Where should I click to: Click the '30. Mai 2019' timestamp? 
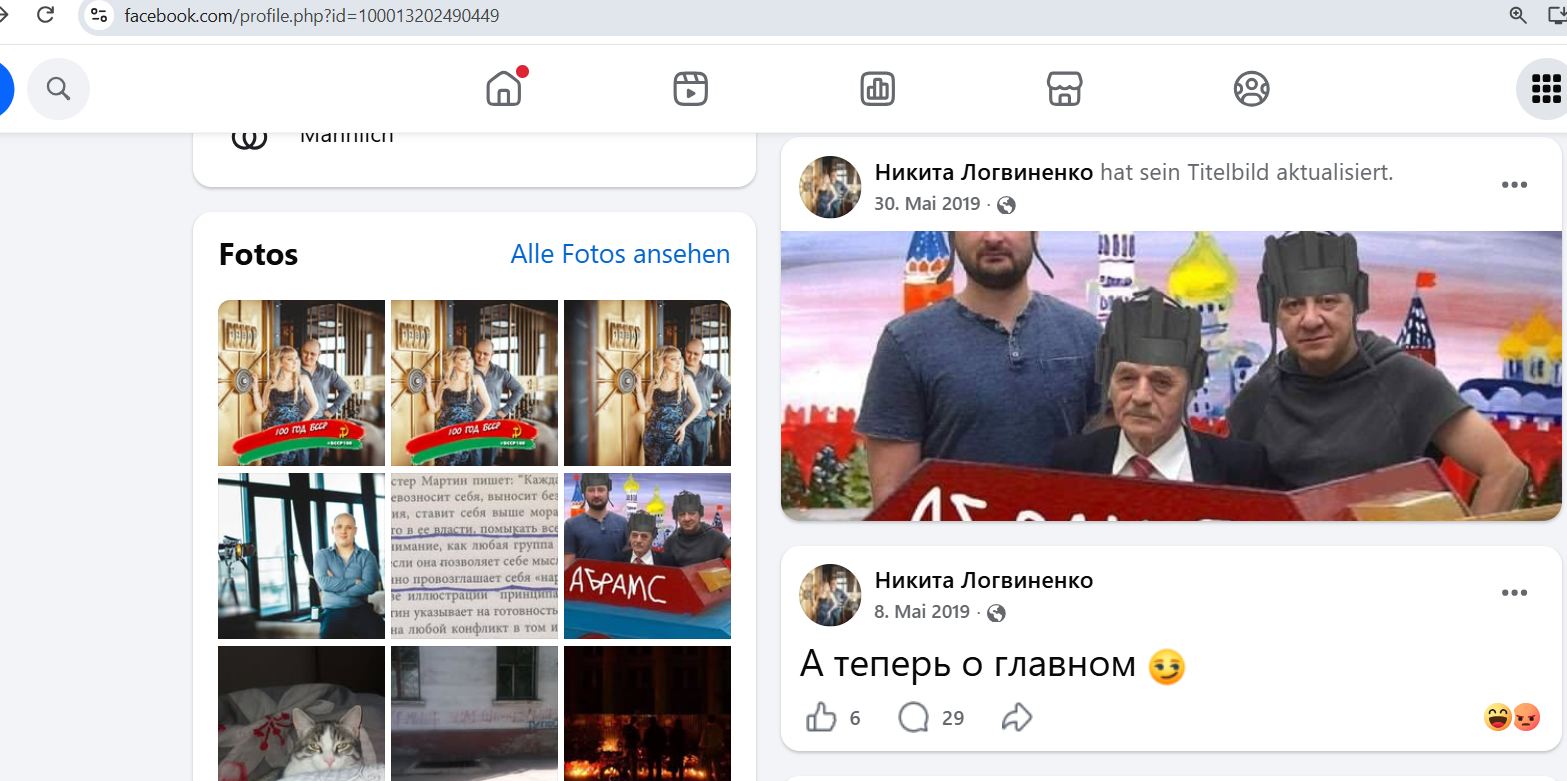(927, 204)
